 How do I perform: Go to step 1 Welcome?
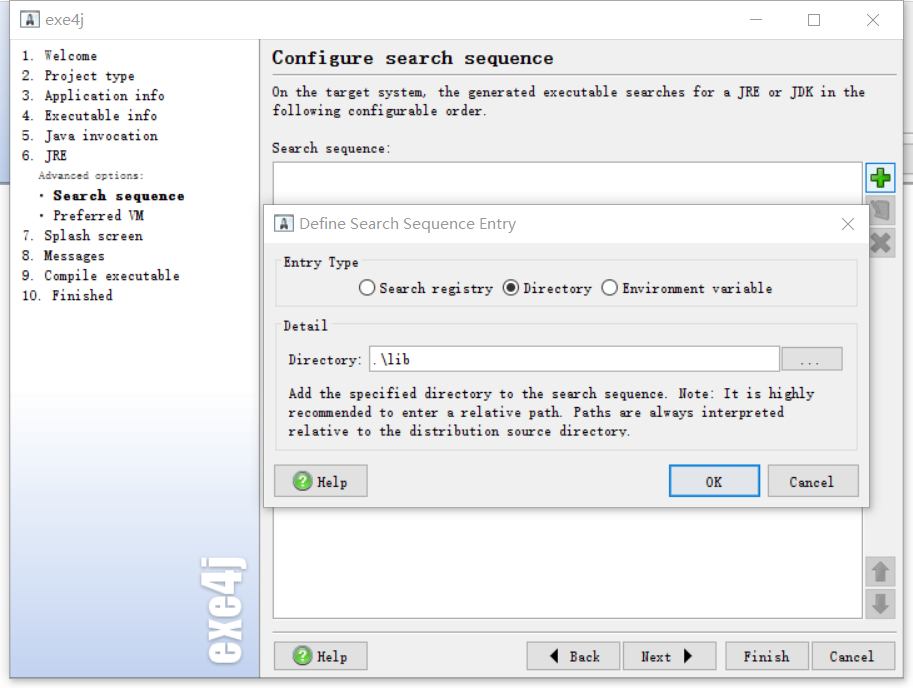coord(59,56)
